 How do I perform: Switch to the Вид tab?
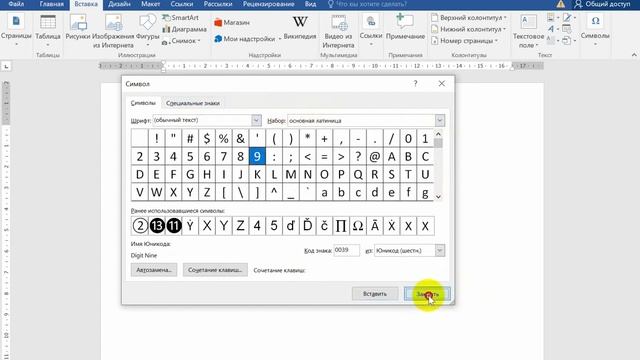click(x=310, y=4)
